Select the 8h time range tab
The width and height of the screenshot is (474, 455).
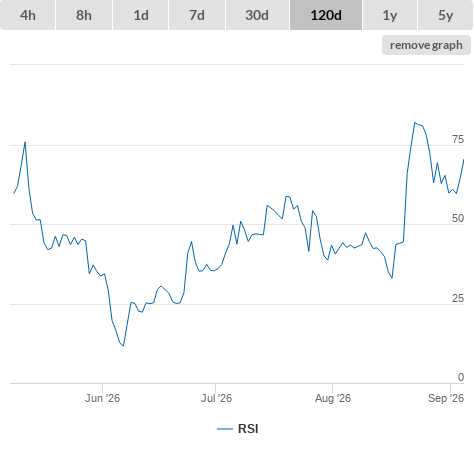(x=84, y=15)
